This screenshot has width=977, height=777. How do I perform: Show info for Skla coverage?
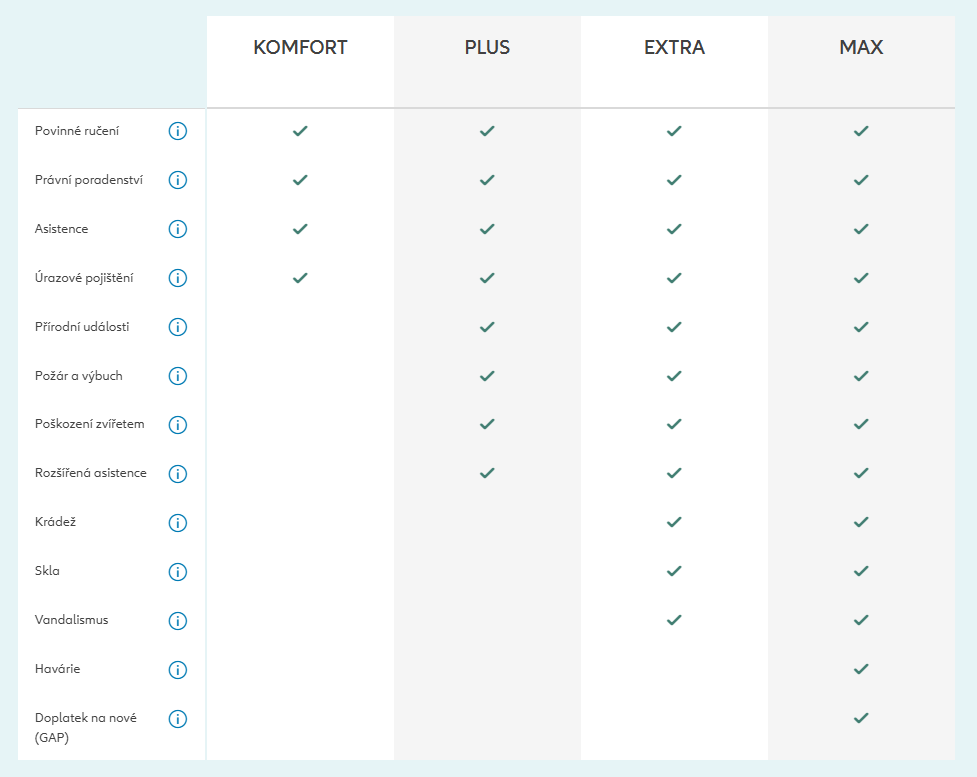(178, 572)
